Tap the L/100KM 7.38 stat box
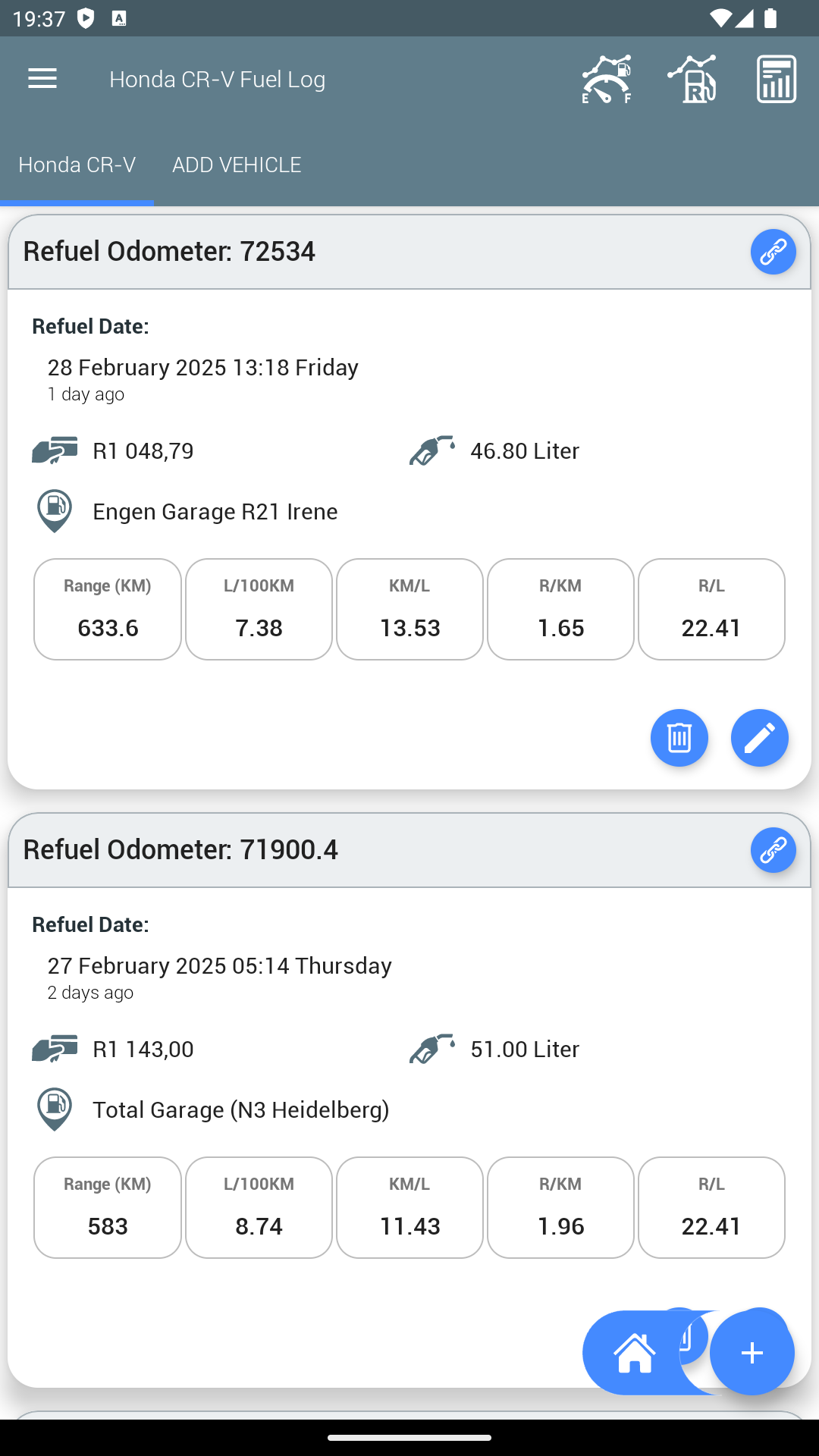819x1456 pixels. 259,610
